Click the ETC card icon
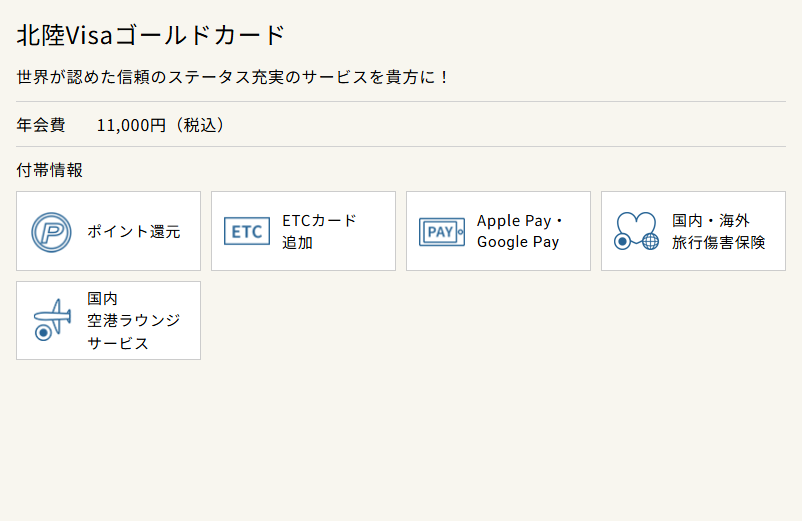Image resolution: width=802 pixels, height=521 pixels. click(247, 231)
